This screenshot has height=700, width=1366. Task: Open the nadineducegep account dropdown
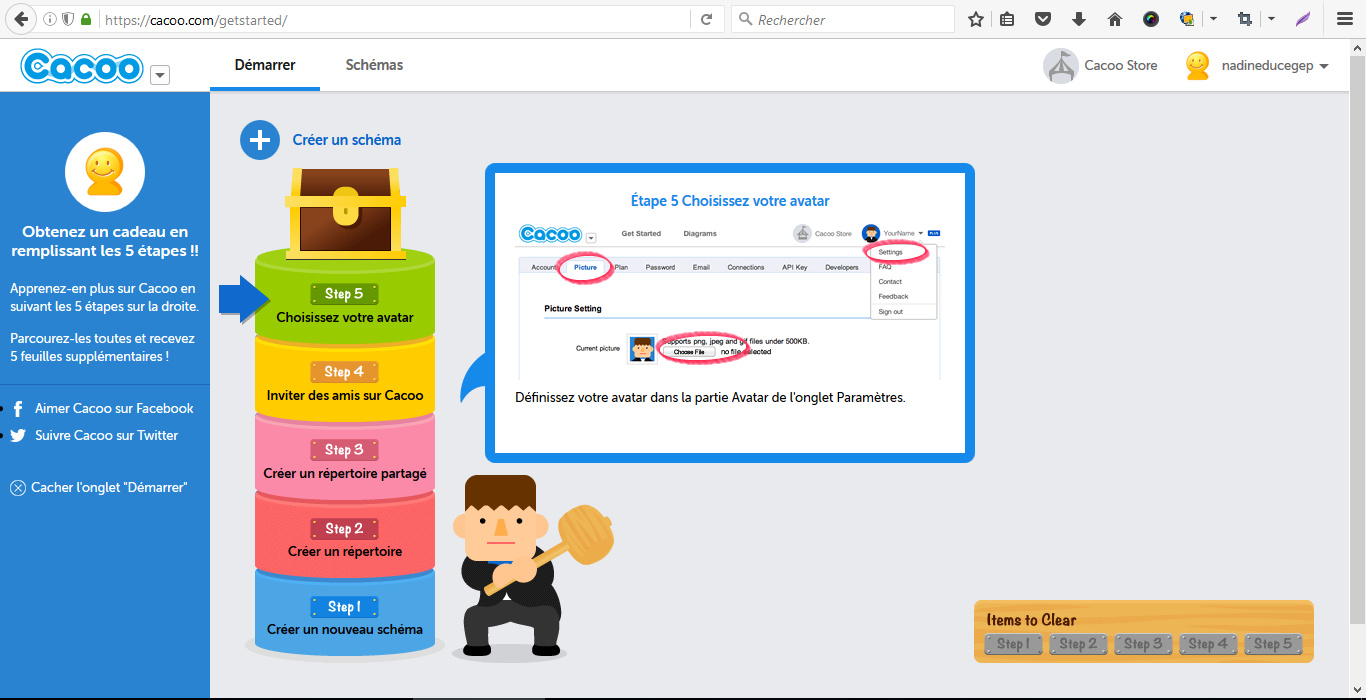pyautogui.click(x=1275, y=66)
